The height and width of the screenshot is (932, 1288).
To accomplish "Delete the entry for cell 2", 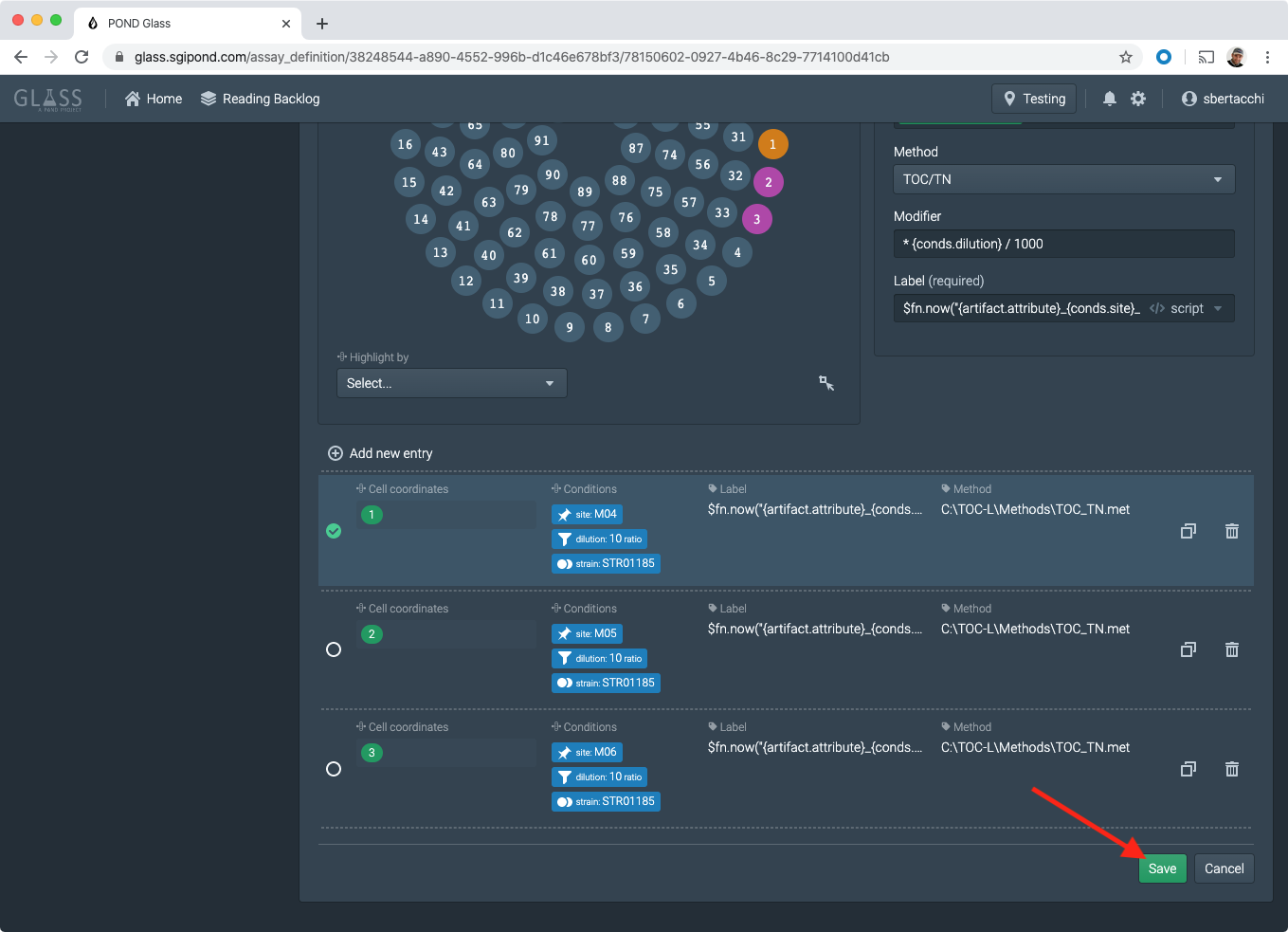I will click(x=1231, y=649).
